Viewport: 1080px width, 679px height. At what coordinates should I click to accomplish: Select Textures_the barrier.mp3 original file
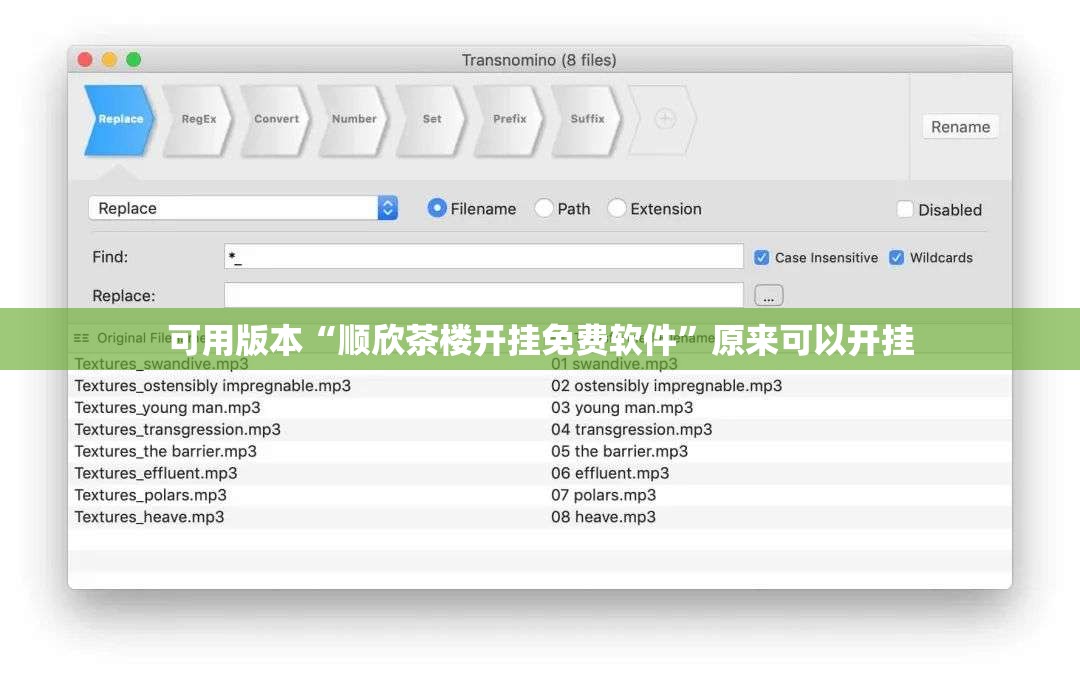(x=165, y=451)
